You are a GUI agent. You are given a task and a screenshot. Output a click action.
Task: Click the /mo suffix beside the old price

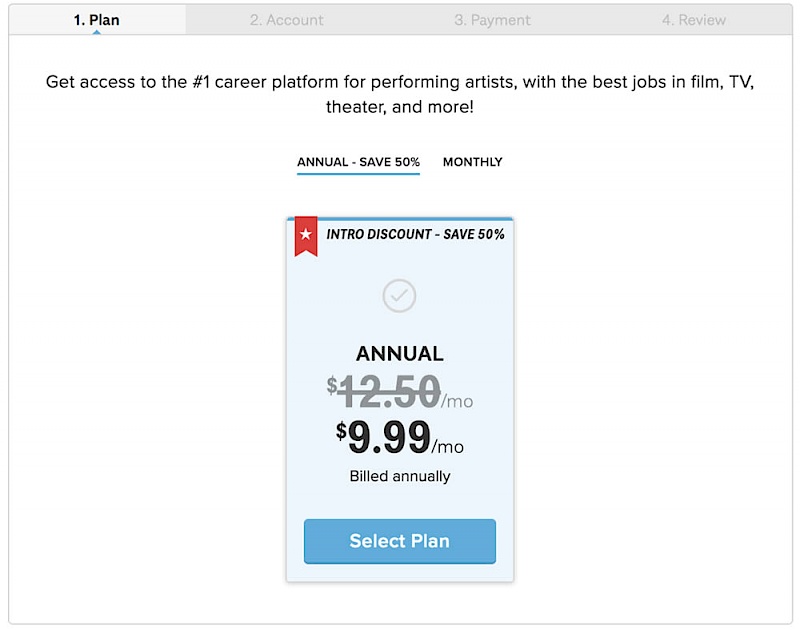[457, 402]
